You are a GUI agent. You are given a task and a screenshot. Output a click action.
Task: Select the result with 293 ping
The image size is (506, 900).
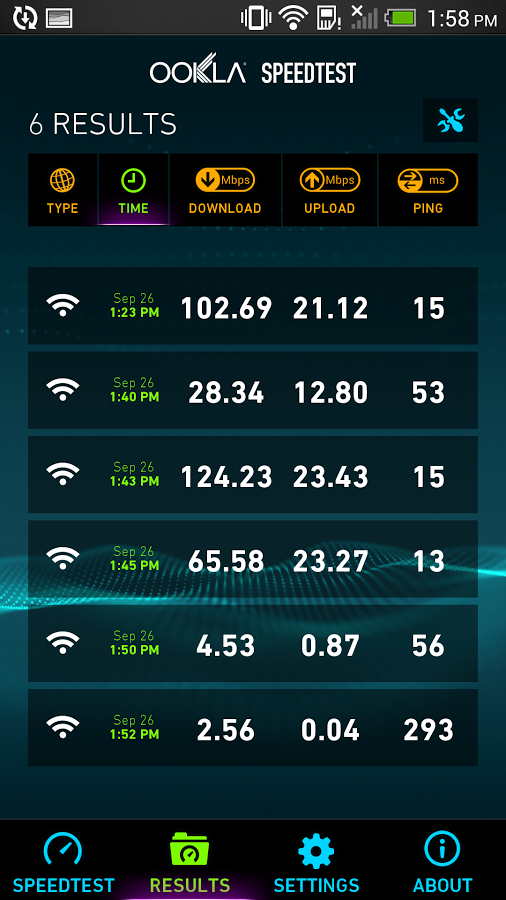[253, 728]
